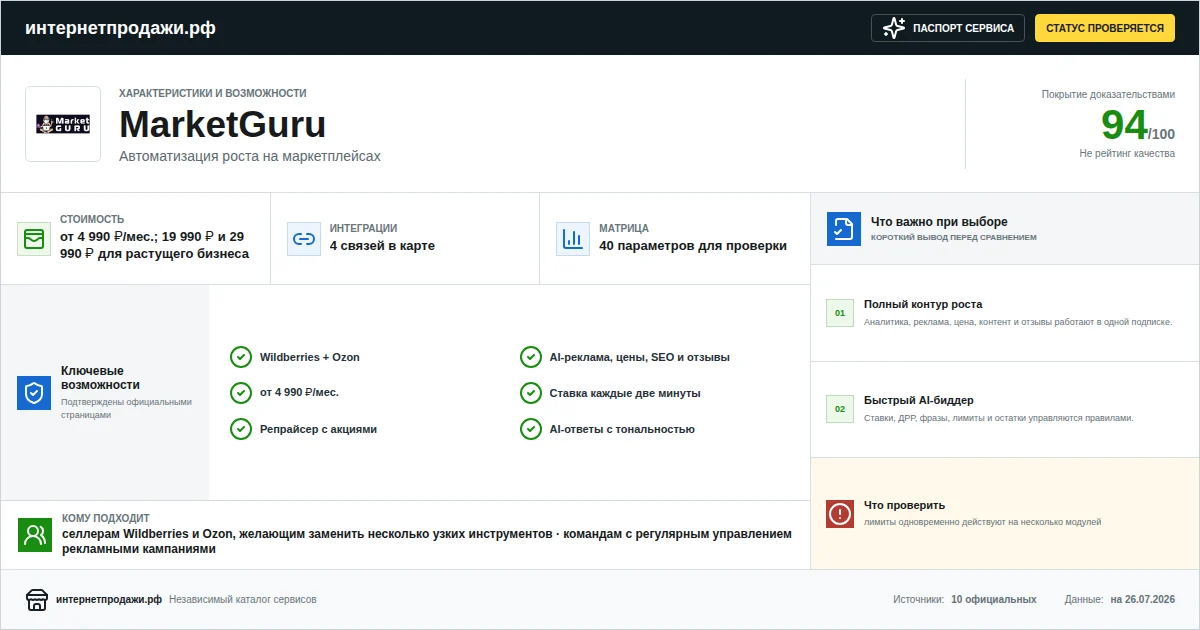The height and width of the screenshot is (630, 1200).
Task: Click the green people icon for Кому подходит
Action: (35, 535)
